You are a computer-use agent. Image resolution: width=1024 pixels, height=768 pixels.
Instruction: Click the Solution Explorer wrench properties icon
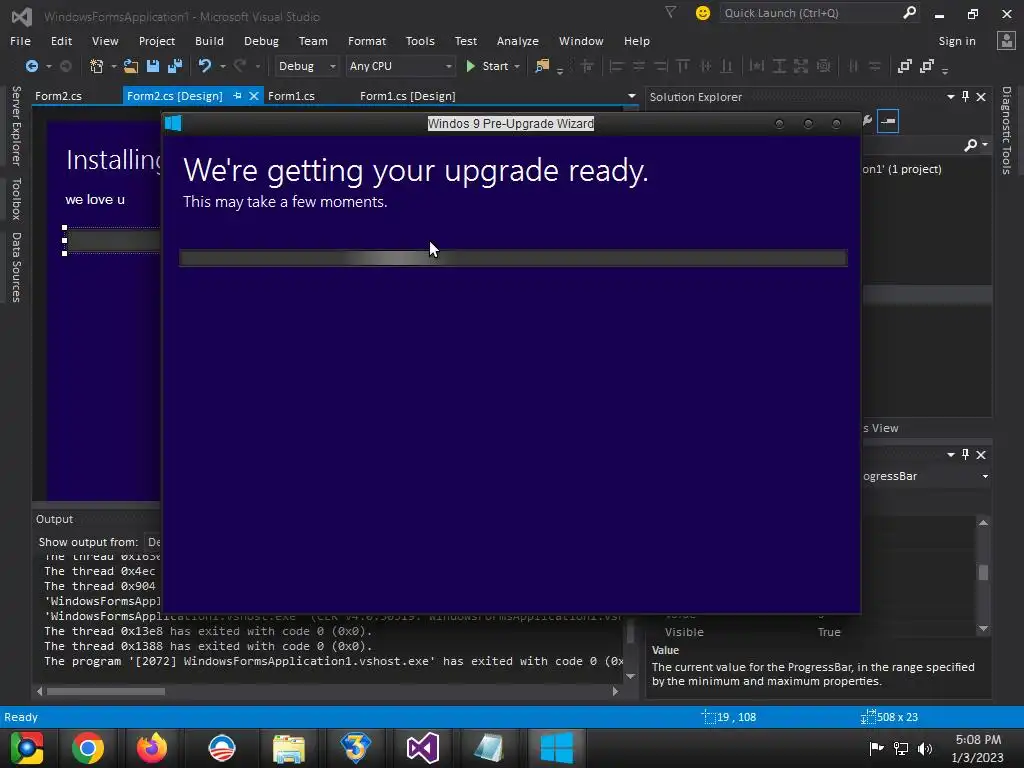867,120
